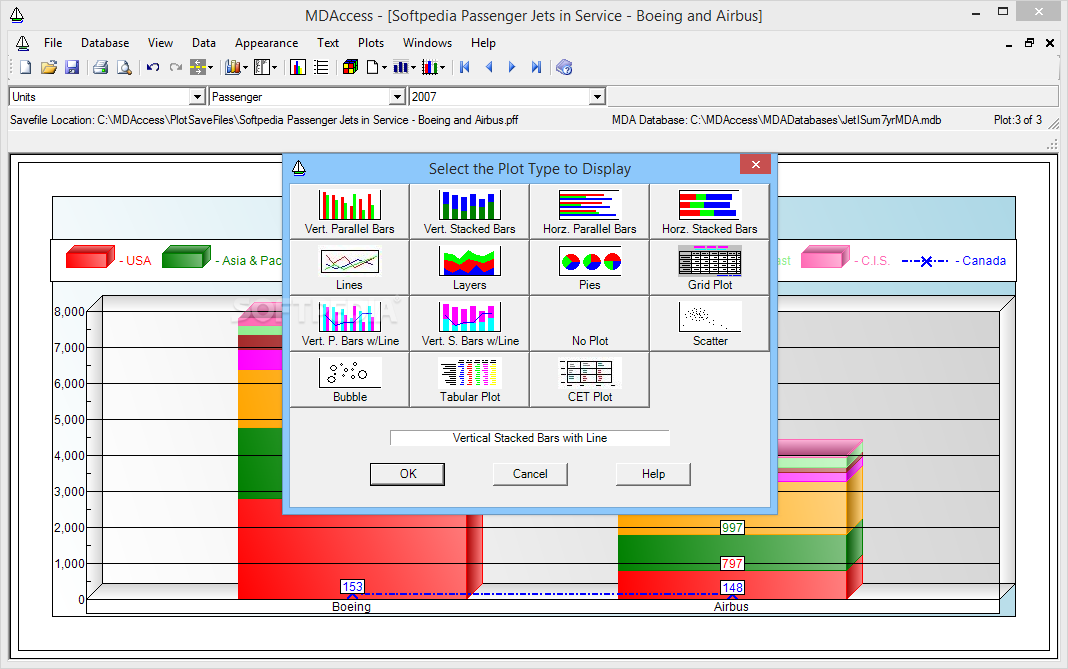Open print preview with the magnifier page icon
Image resolution: width=1068 pixels, height=669 pixels.
pyautogui.click(x=124, y=67)
